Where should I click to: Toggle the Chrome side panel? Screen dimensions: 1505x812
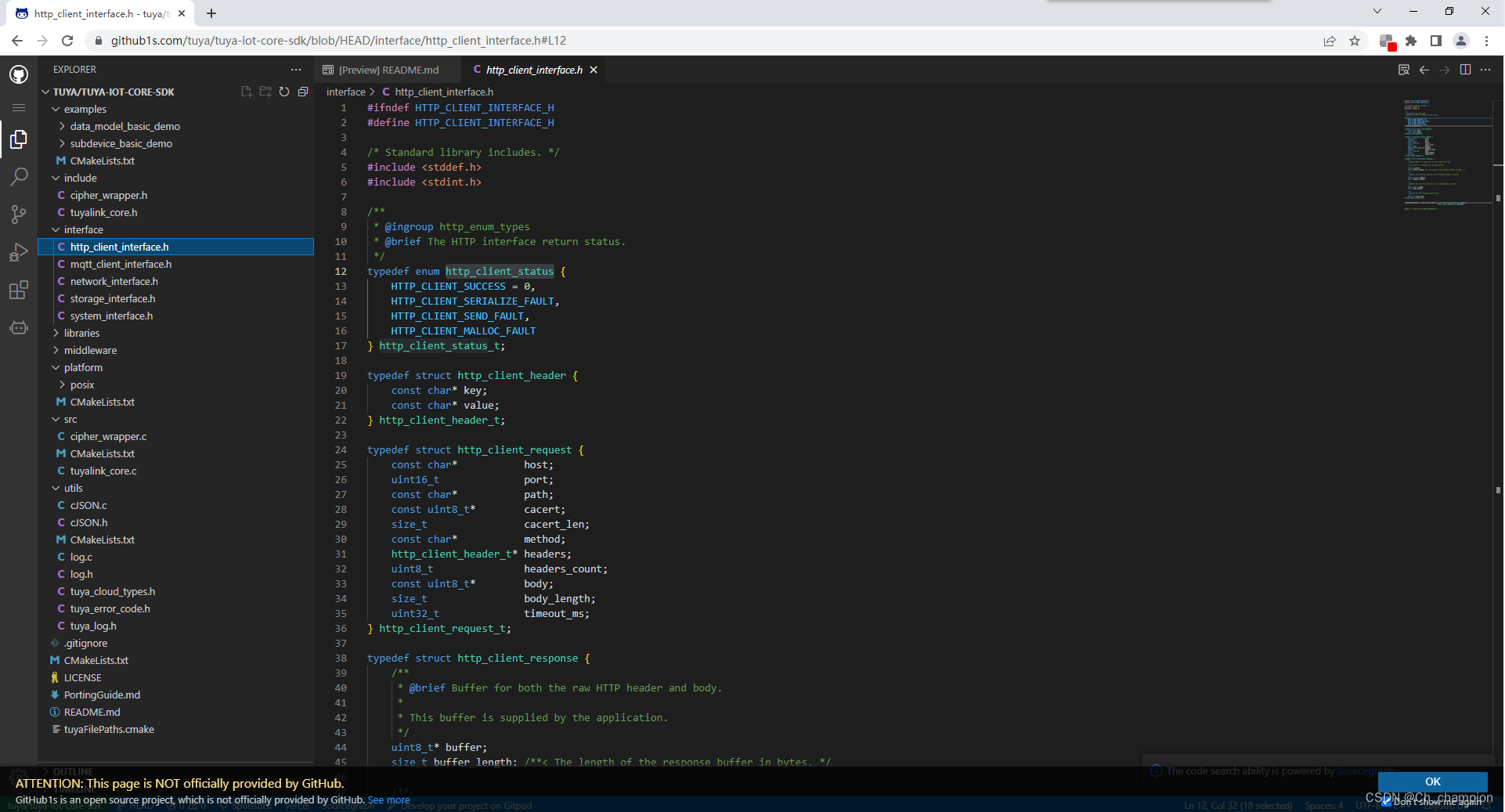point(1436,41)
